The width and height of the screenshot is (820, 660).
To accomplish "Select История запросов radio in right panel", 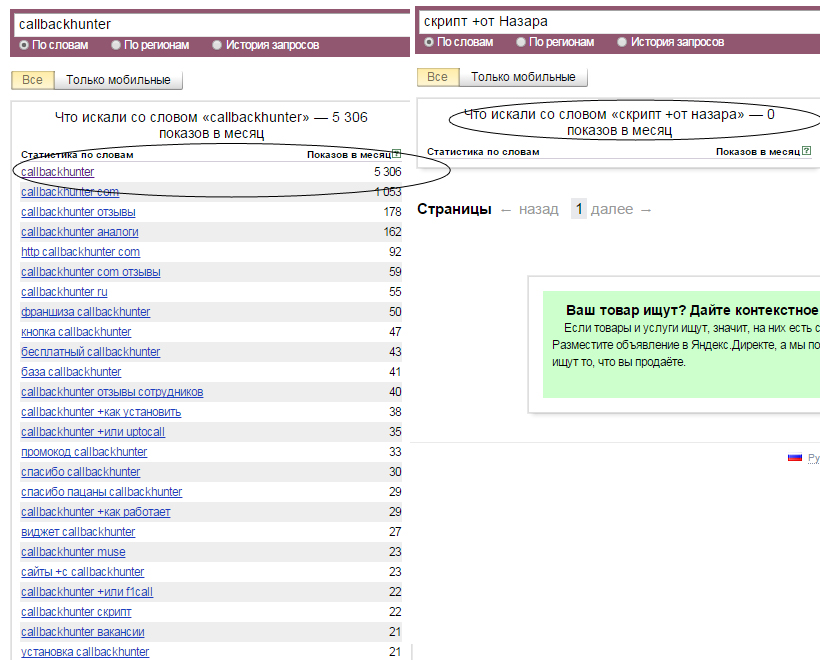I will click(622, 42).
